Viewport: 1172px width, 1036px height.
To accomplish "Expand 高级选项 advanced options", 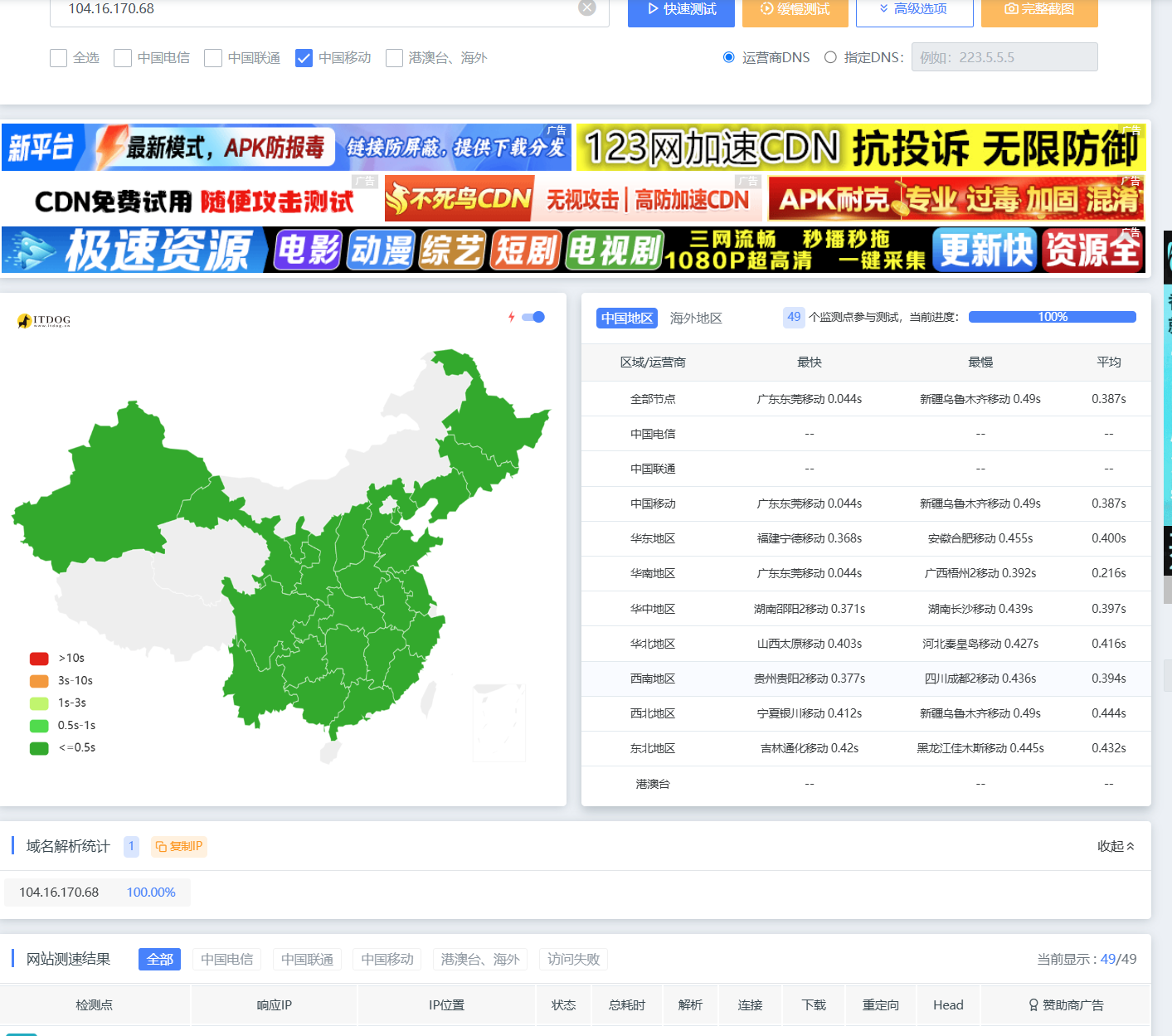I will click(913, 10).
